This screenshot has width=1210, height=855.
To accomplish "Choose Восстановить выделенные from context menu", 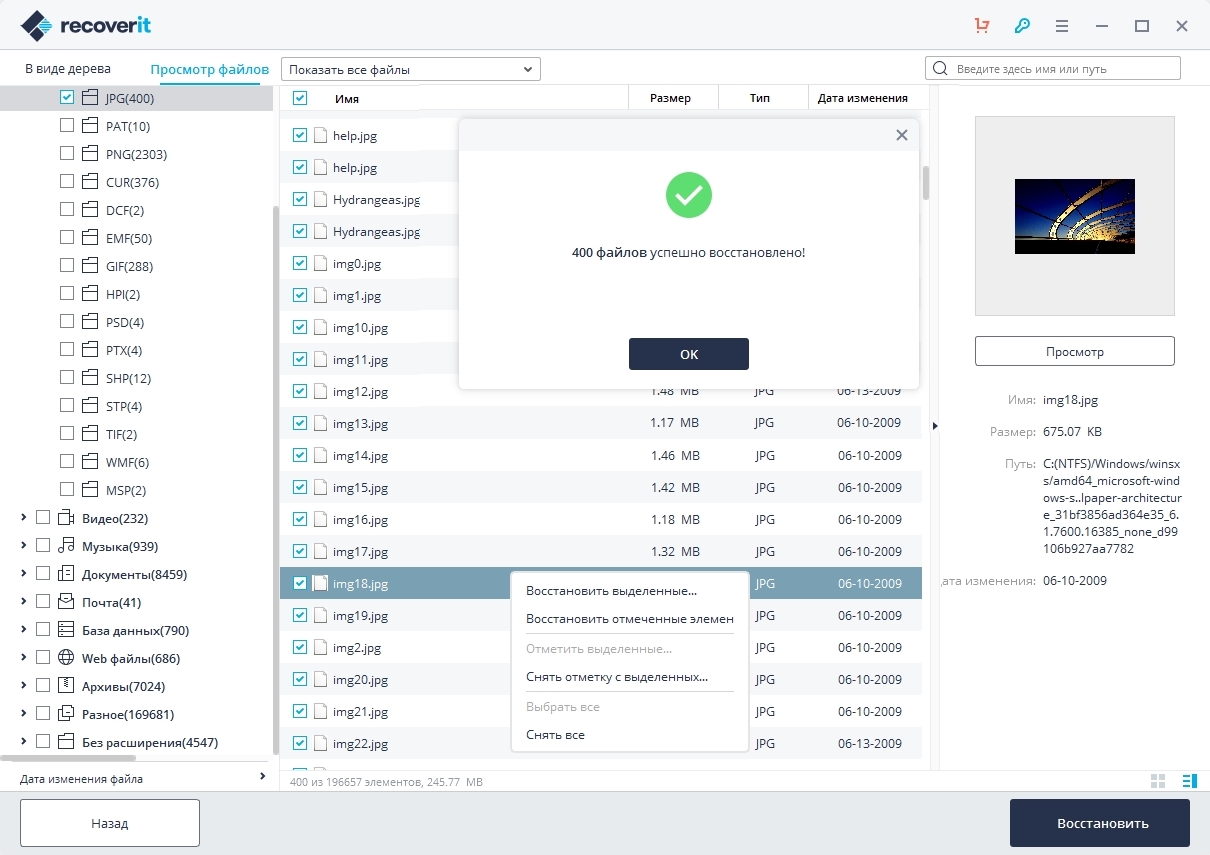I will 611,591.
